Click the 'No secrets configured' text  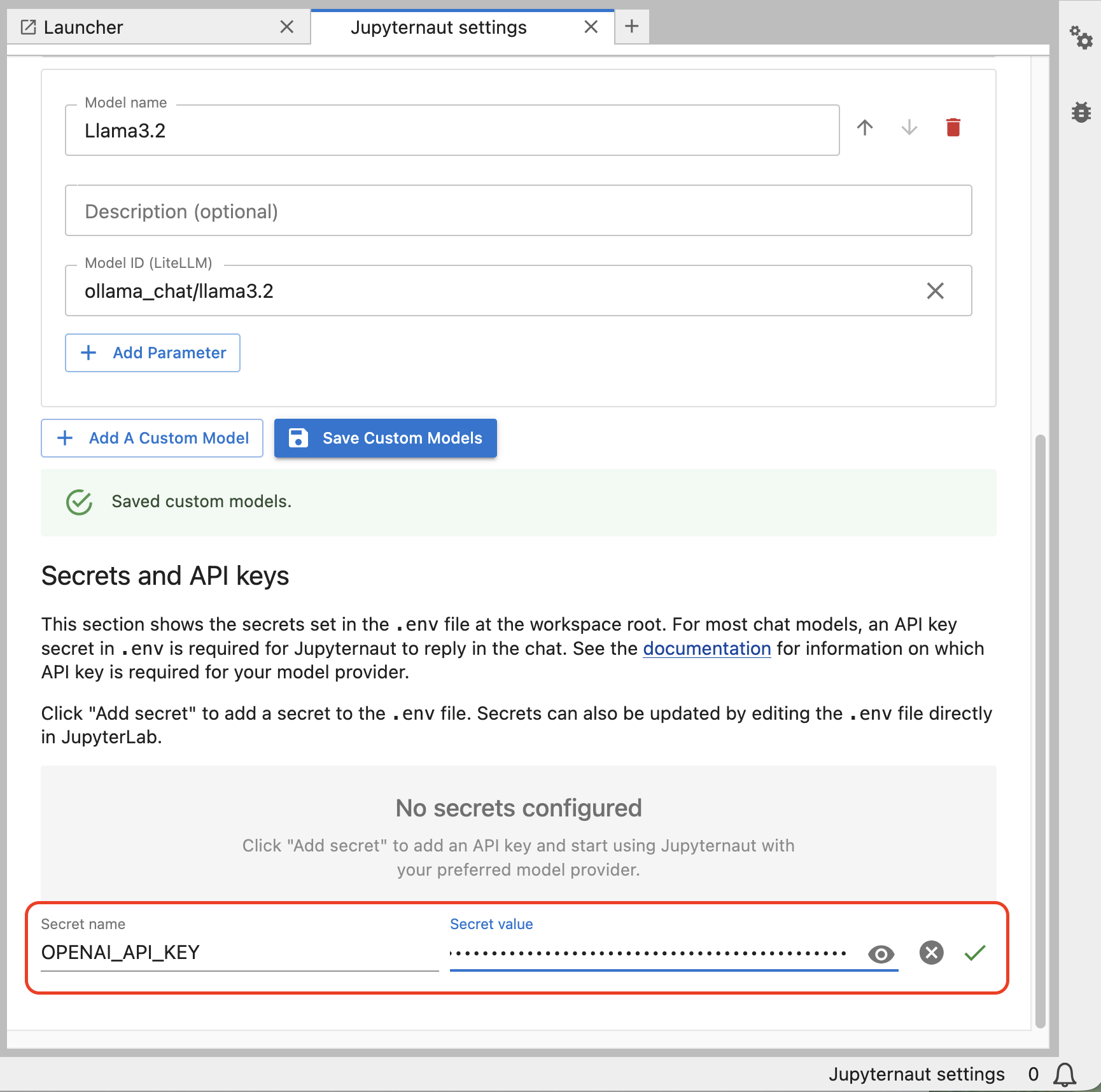click(518, 808)
